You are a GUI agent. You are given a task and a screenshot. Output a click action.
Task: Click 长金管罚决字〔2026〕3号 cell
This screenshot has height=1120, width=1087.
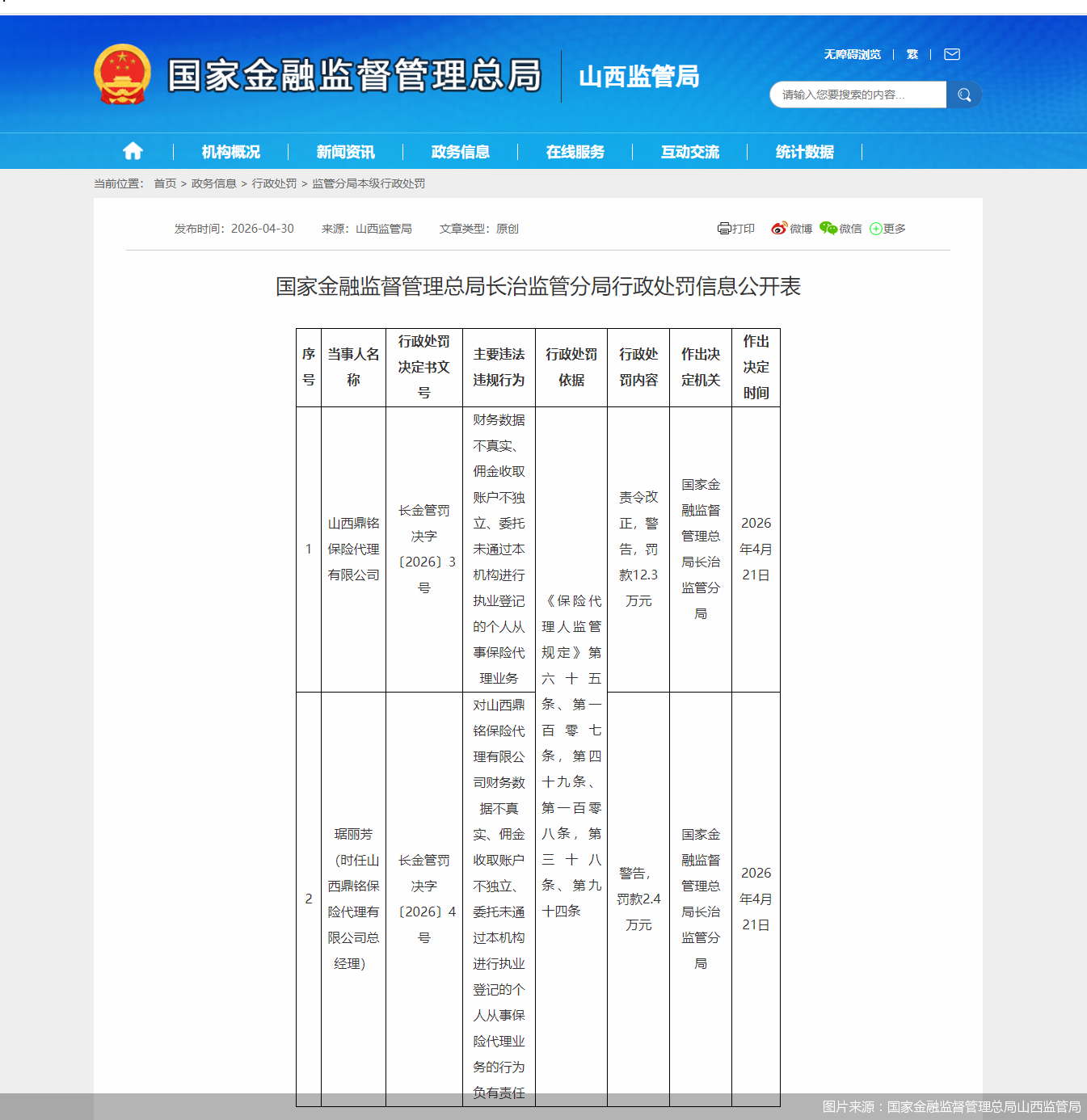click(424, 549)
